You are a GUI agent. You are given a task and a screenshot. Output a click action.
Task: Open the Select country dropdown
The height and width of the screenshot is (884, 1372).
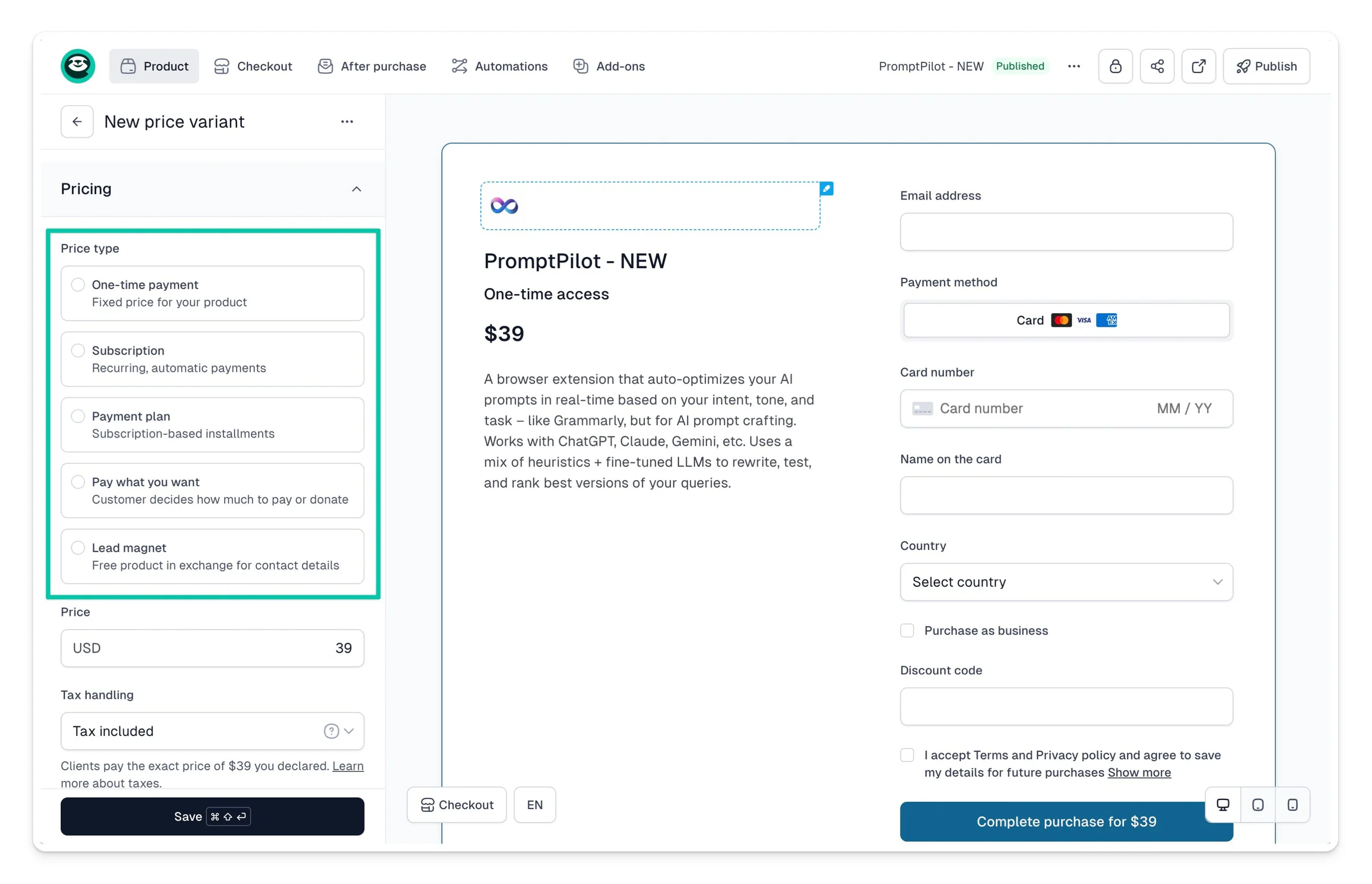tap(1066, 582)
